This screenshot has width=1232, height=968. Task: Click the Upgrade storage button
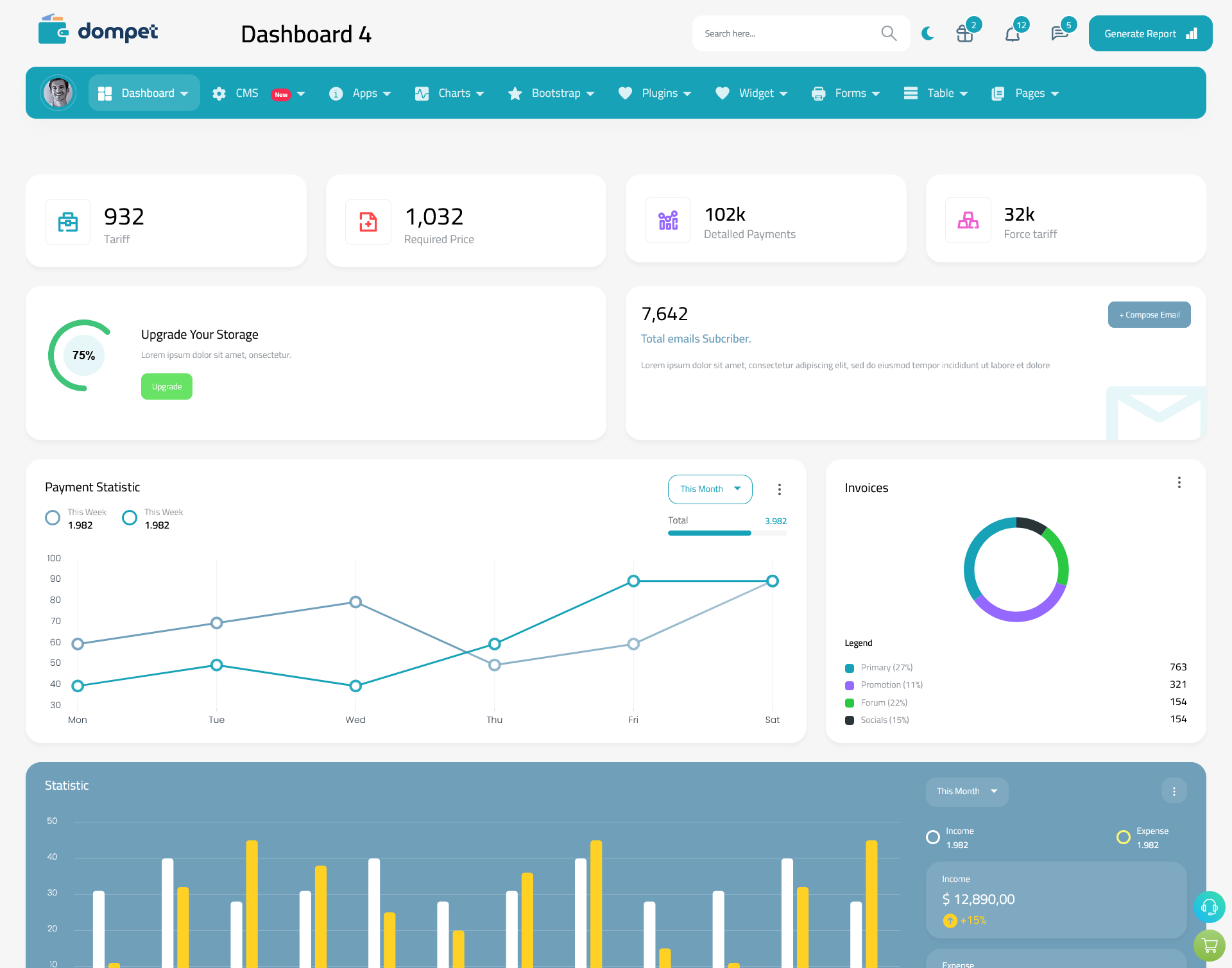tap(166, 386)
